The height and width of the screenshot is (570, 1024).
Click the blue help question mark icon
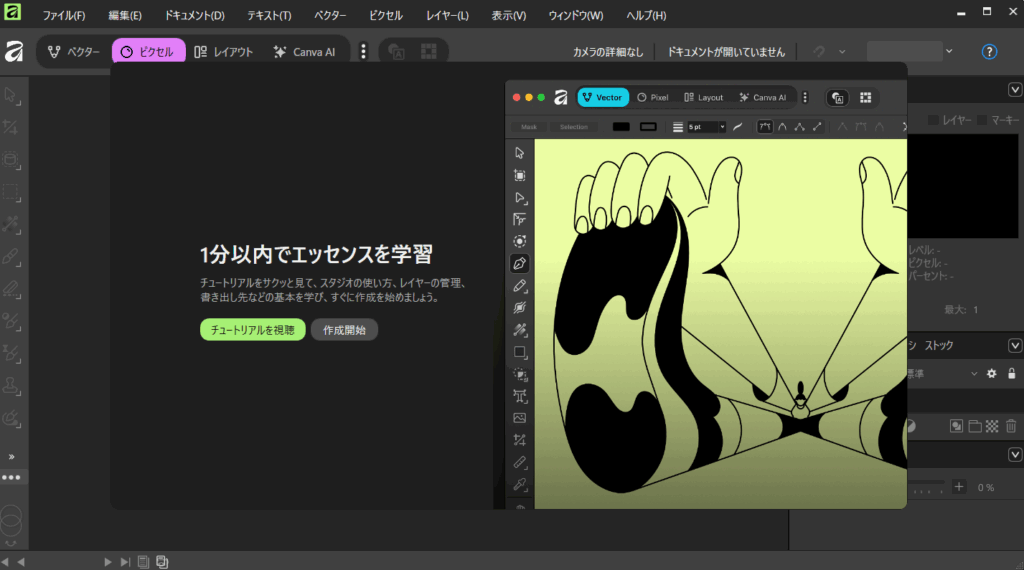point(989,52)
